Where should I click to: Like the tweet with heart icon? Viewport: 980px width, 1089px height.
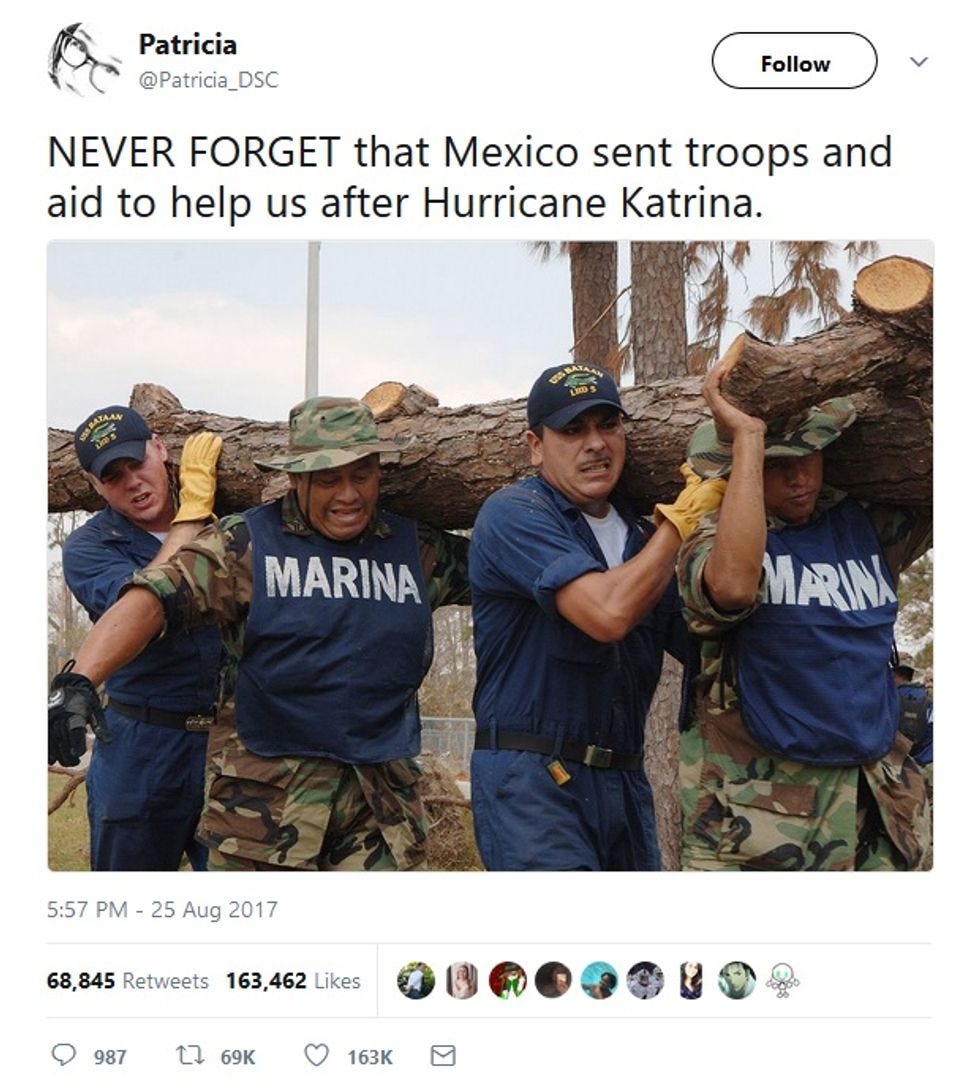coord(316,1056)
